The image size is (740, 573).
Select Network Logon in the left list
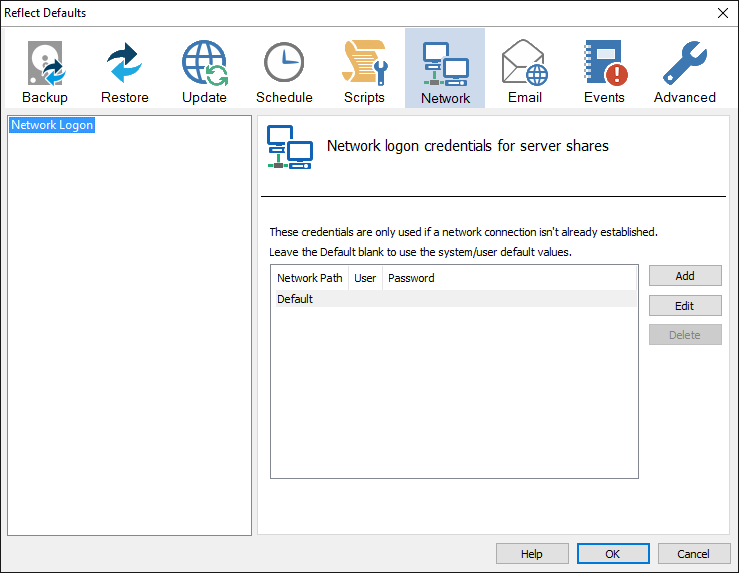point(52,125)
